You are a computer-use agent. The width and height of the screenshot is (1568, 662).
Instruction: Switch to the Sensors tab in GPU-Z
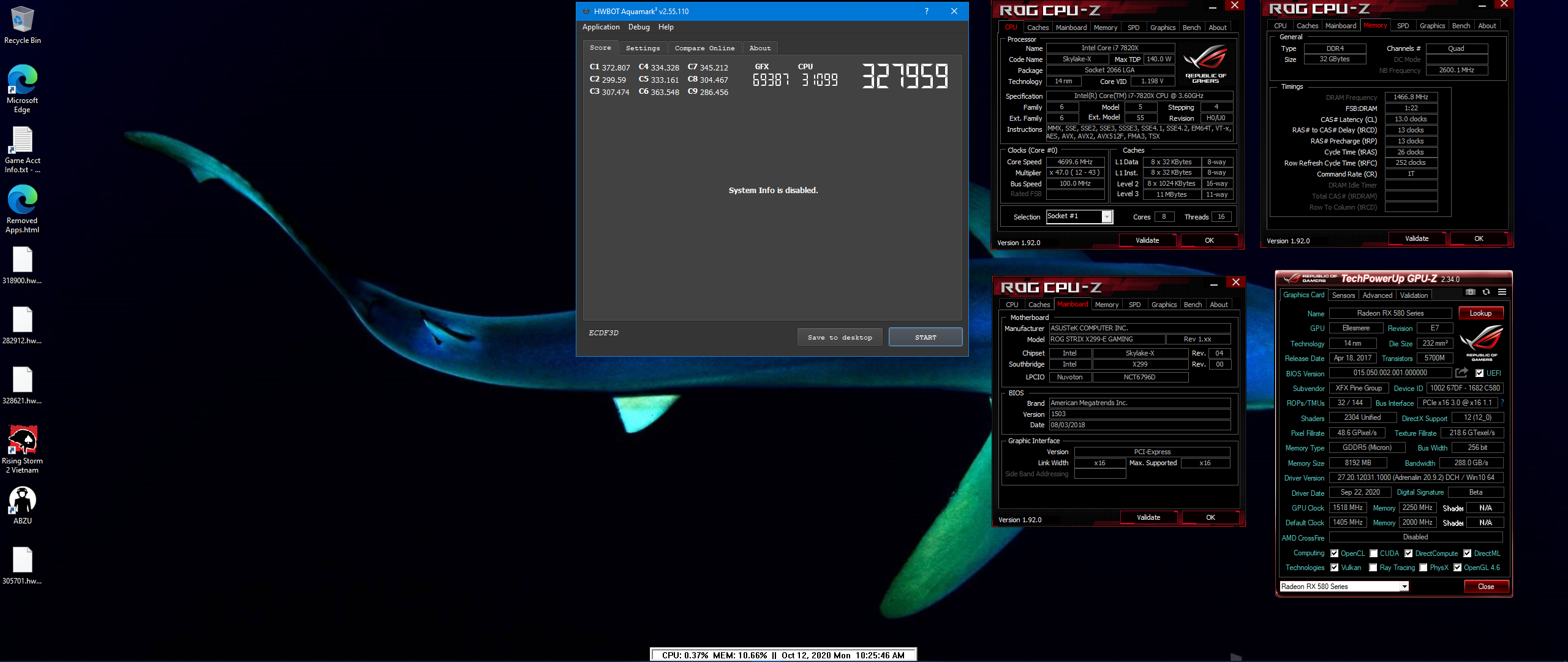(1343, 295)
